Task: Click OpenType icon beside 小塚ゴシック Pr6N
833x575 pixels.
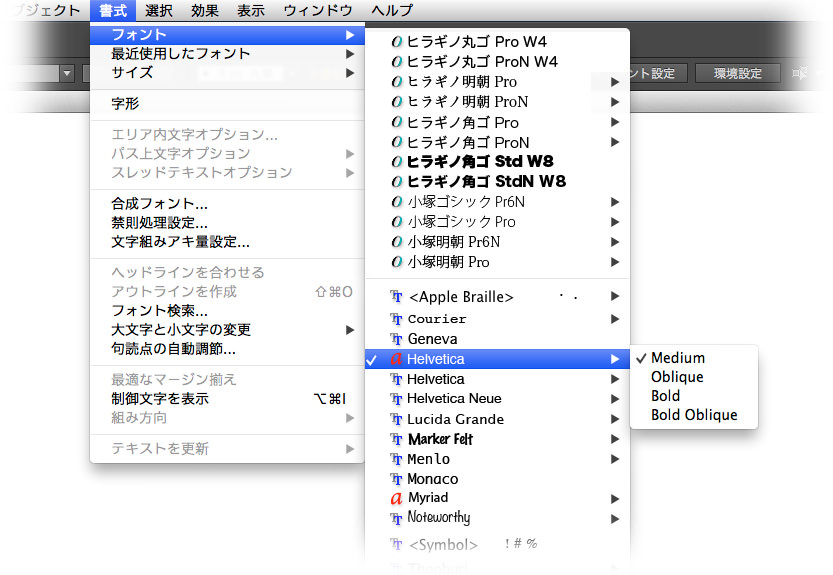Action: (x=396, y=202)
